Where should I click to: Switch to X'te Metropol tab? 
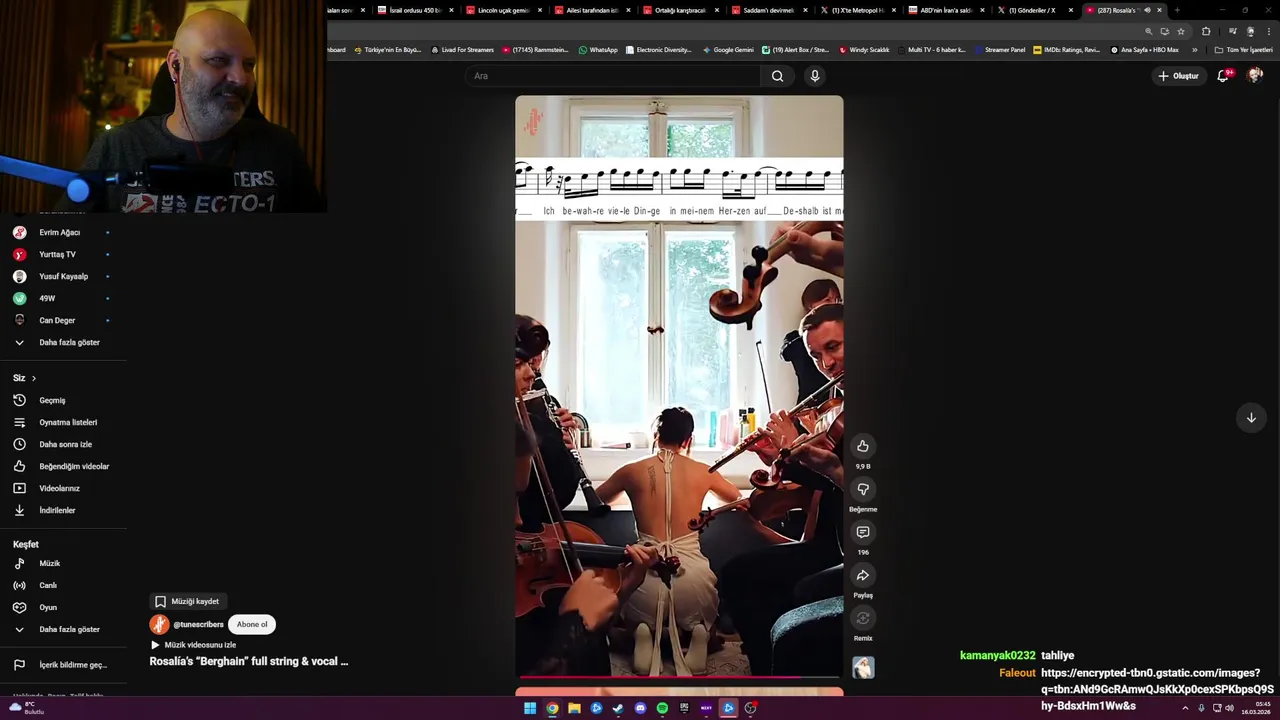point(857,10)
